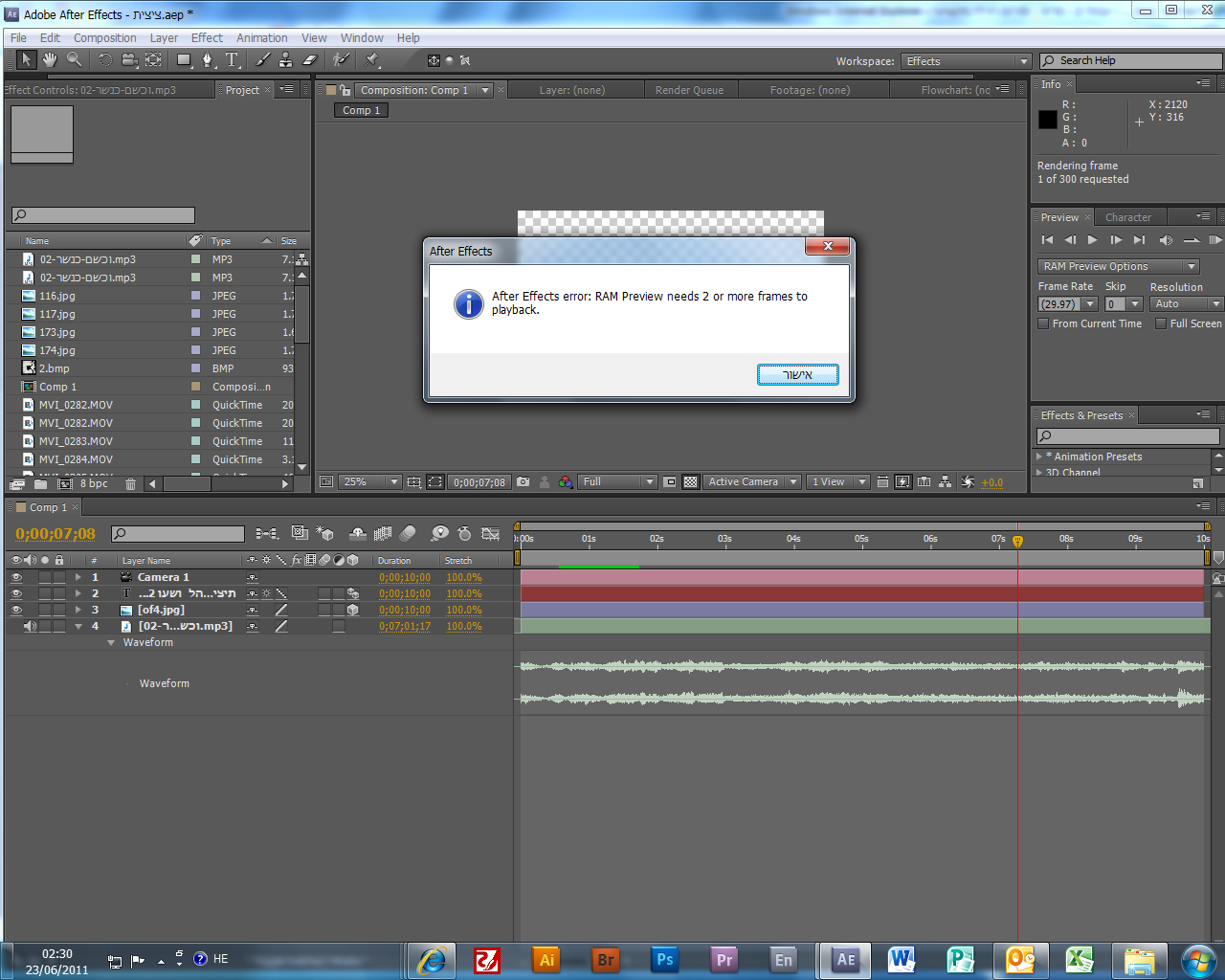
Task: Open the RAM Preview Options dropdown
Action: pyautogui.click(x=1118, y=267)
